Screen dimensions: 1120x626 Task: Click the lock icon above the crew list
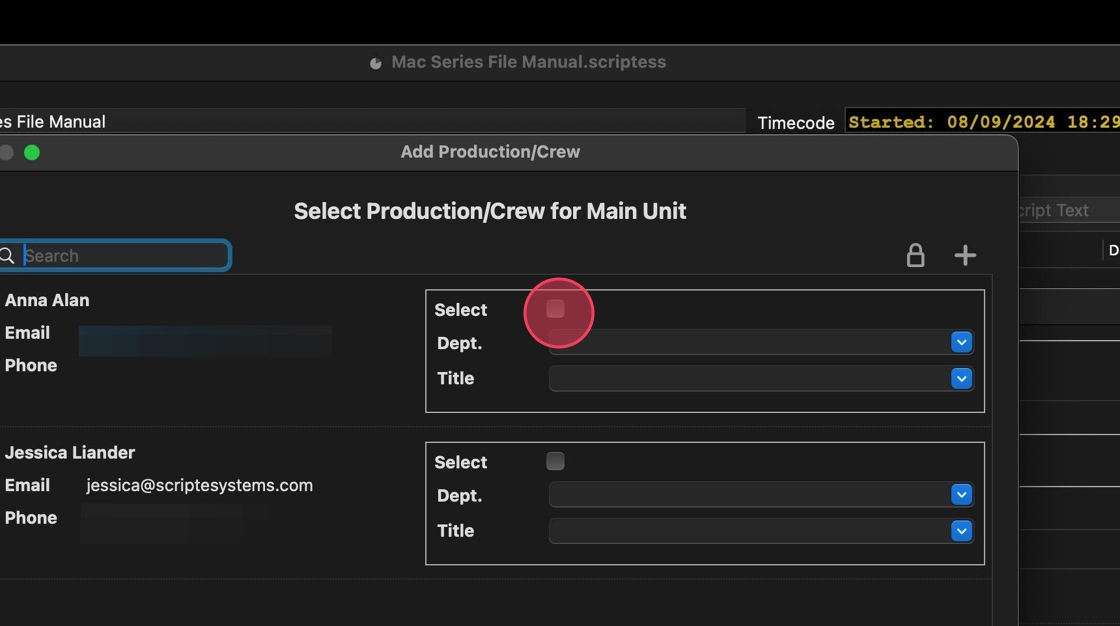(915, 256)
